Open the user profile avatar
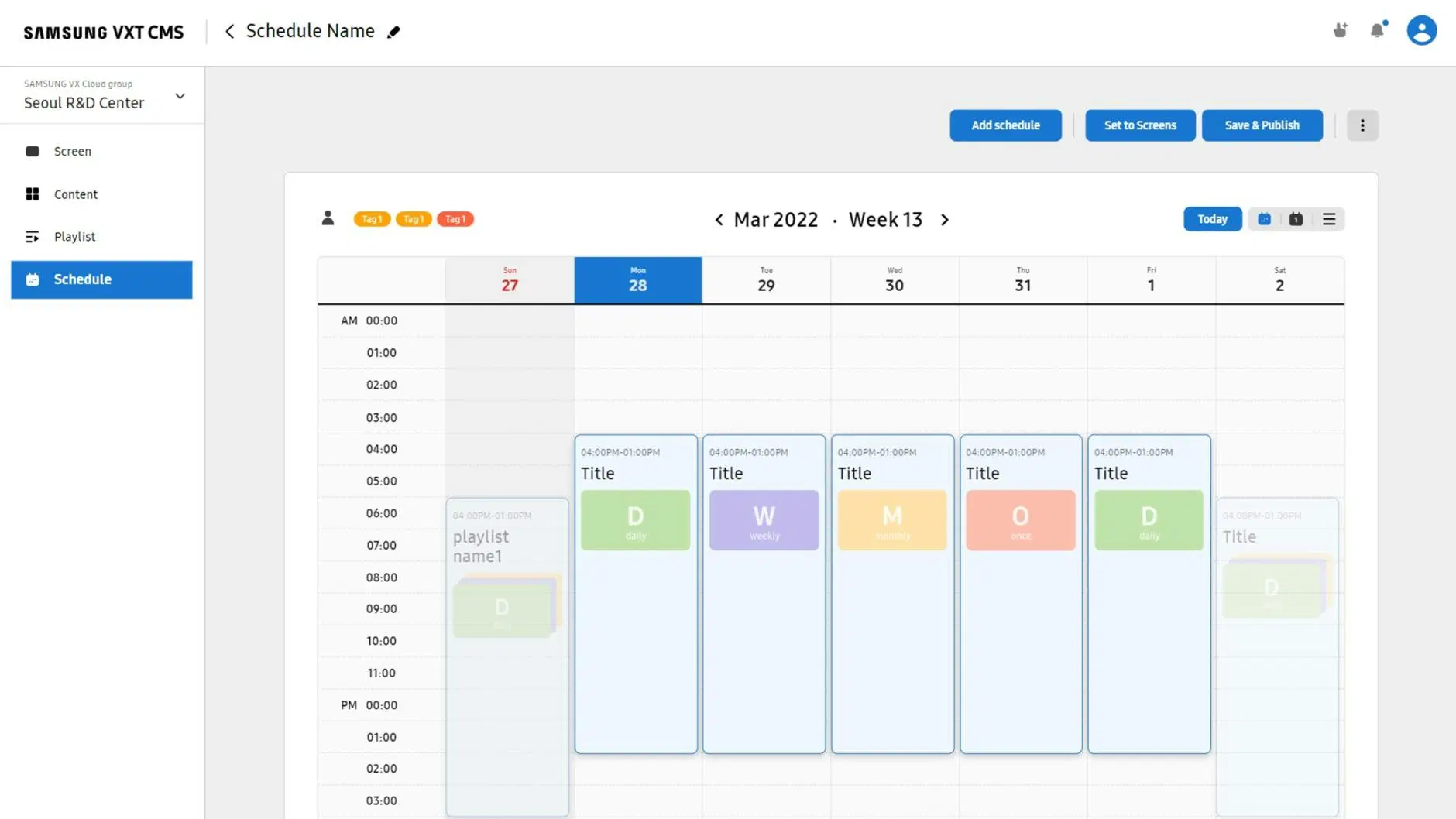 click(1421, 30)
